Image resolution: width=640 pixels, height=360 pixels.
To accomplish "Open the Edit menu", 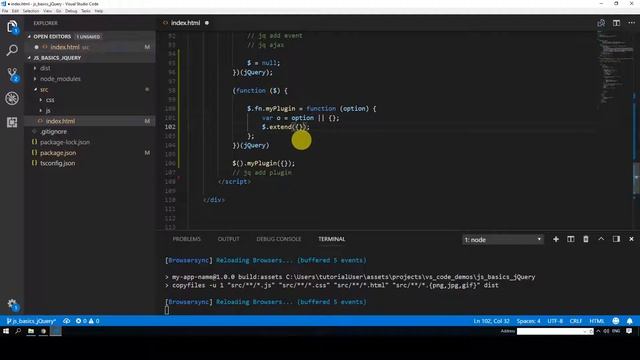I will coord(15,11).
